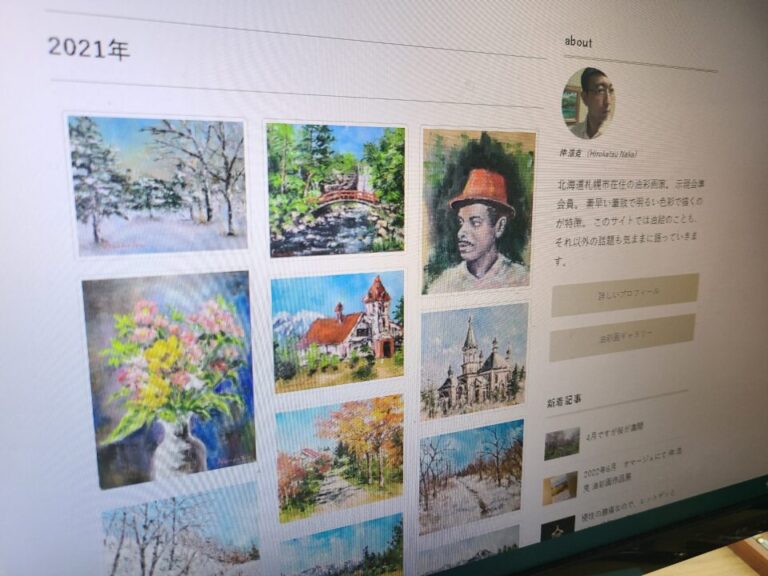Open the blue-sky landscape painting below the autumn path
Viewport: 768px width, 576px height.
pyautogui.click(x=343, y=546)
